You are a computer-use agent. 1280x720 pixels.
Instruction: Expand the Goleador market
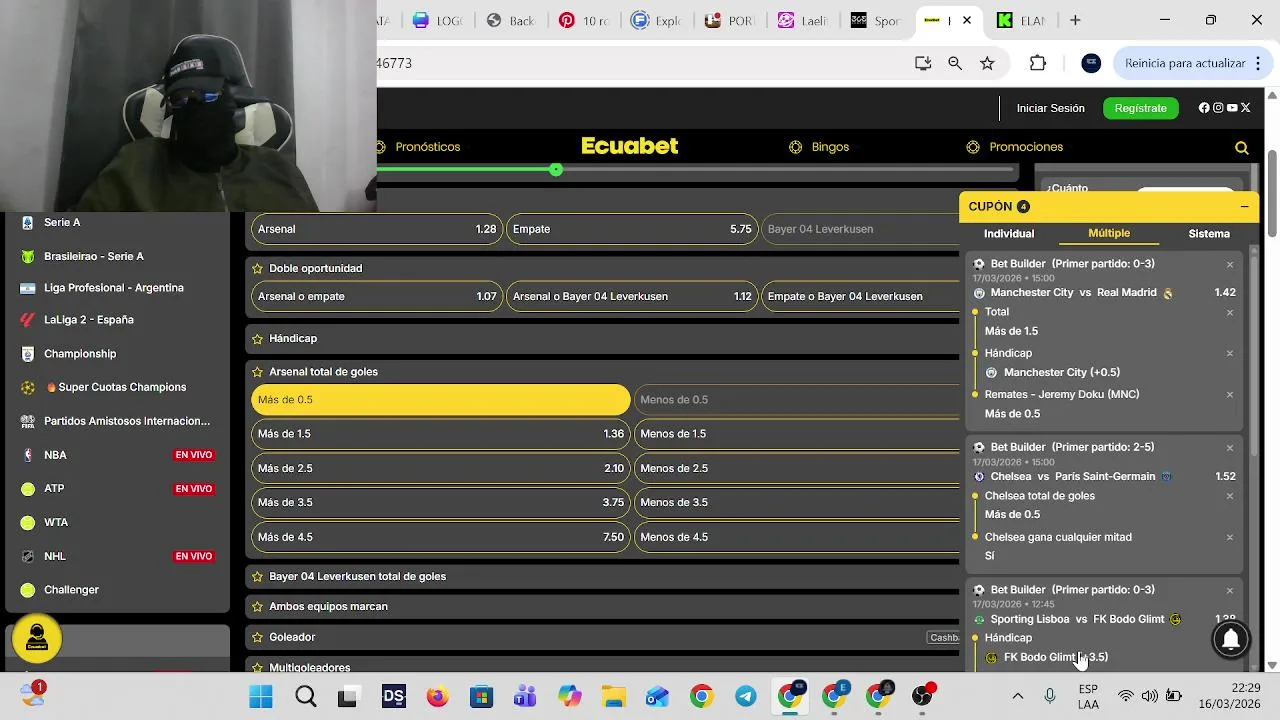pos(602,637)
